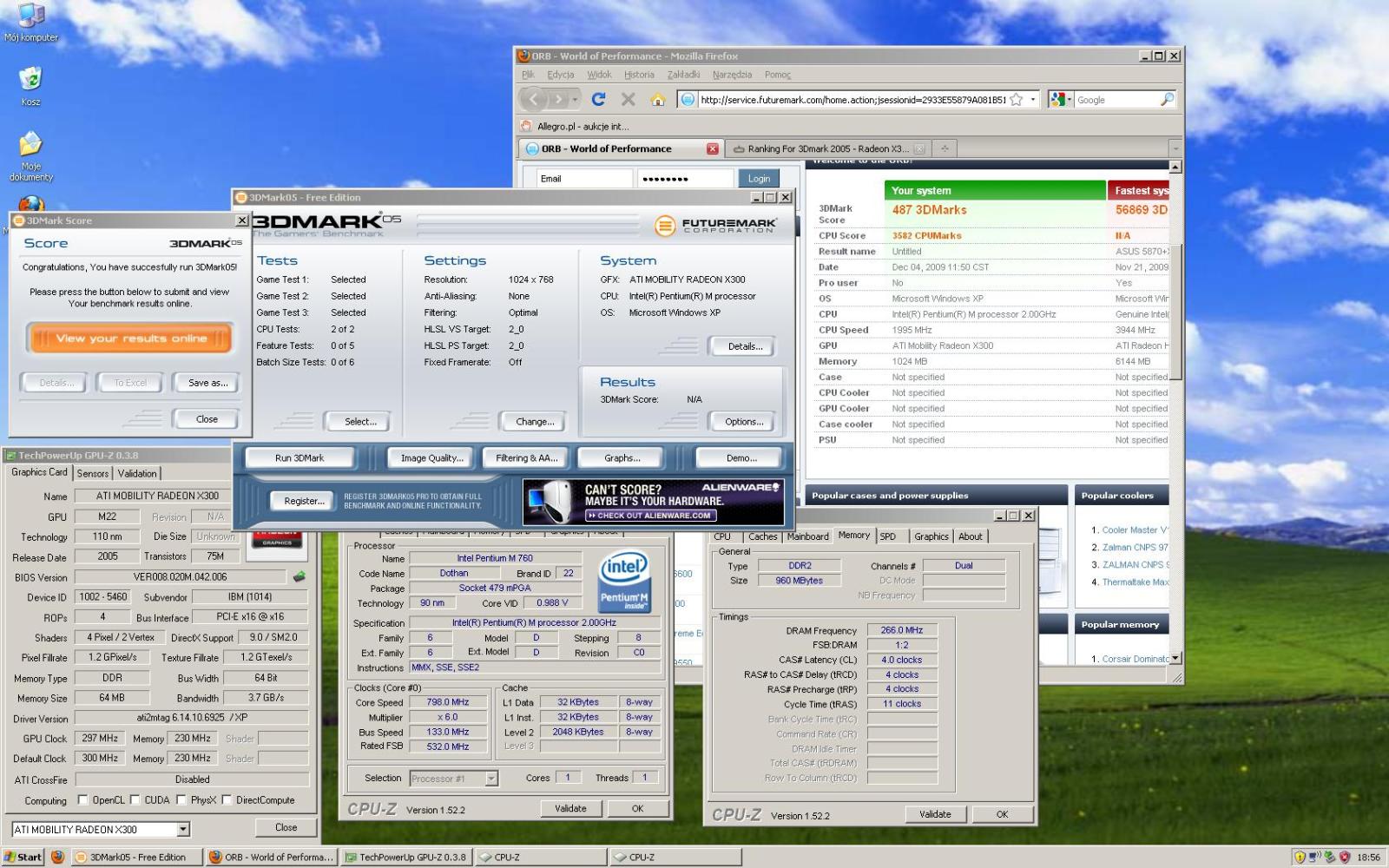Enable the PhysX checkbox in GPU-Z

(181, 800)
